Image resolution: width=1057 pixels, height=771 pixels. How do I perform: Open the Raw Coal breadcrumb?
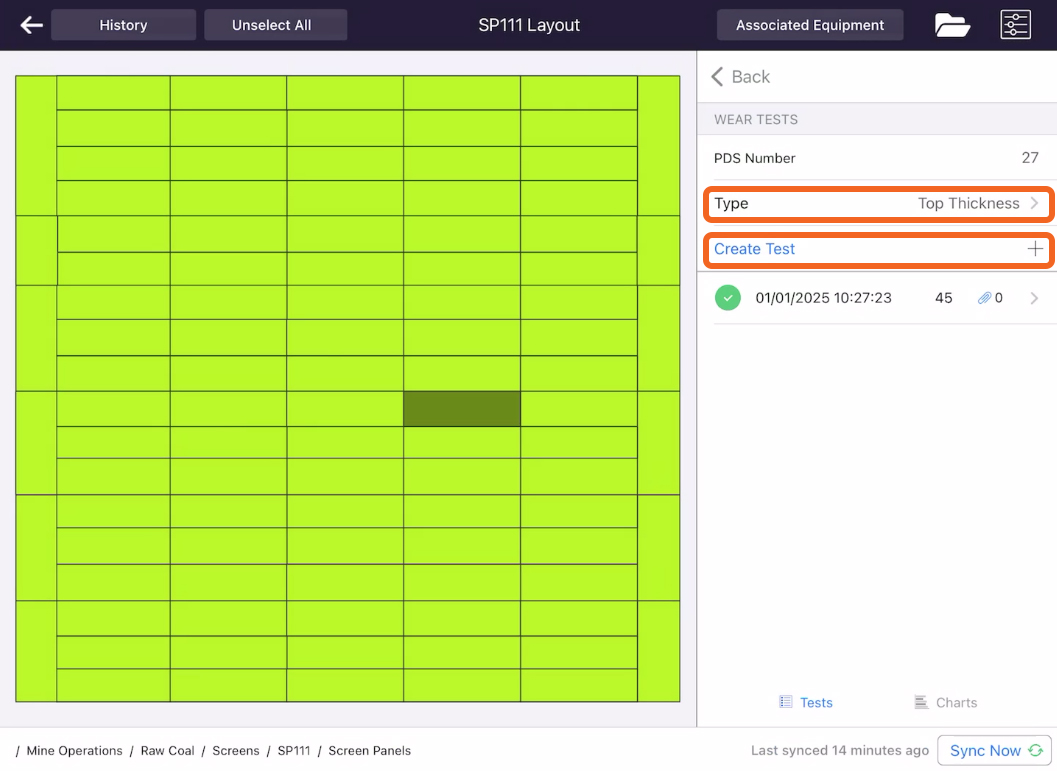click(x=167, y=750)
